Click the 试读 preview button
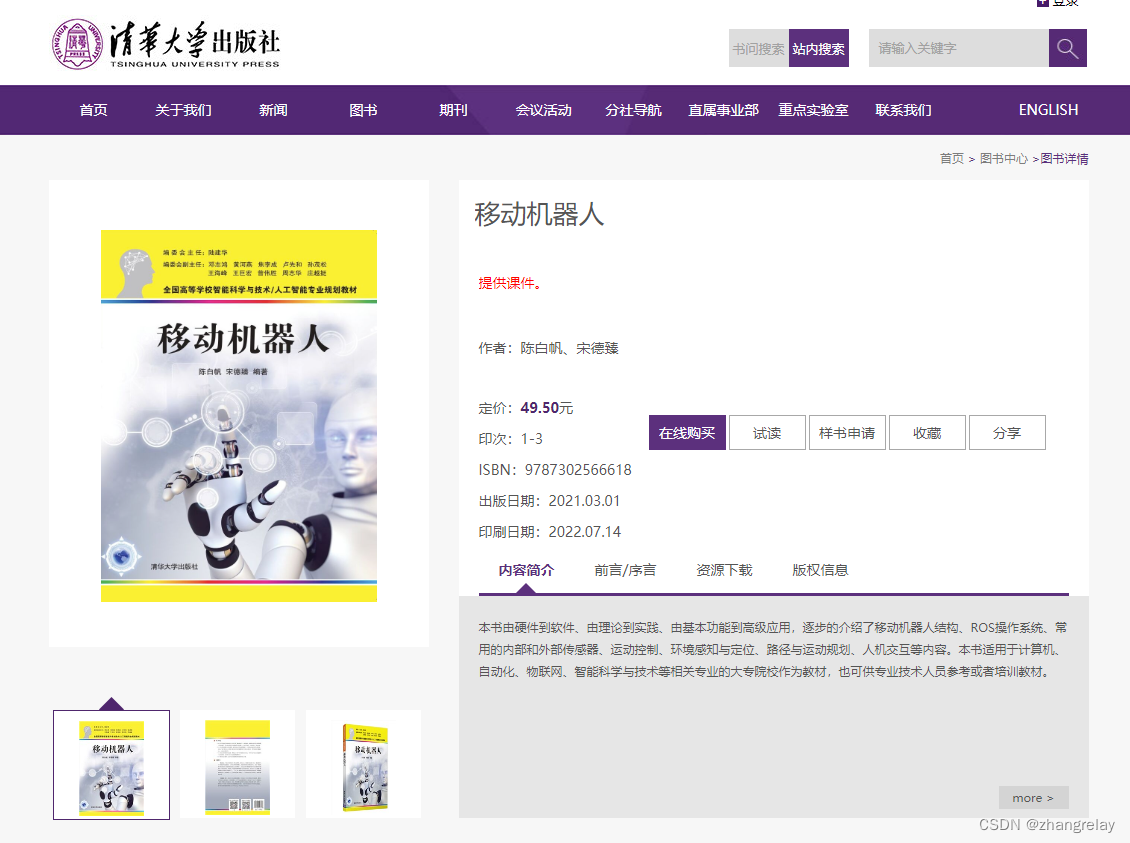The height and width of the screenshot is (843, 1130). click(767, 432)
